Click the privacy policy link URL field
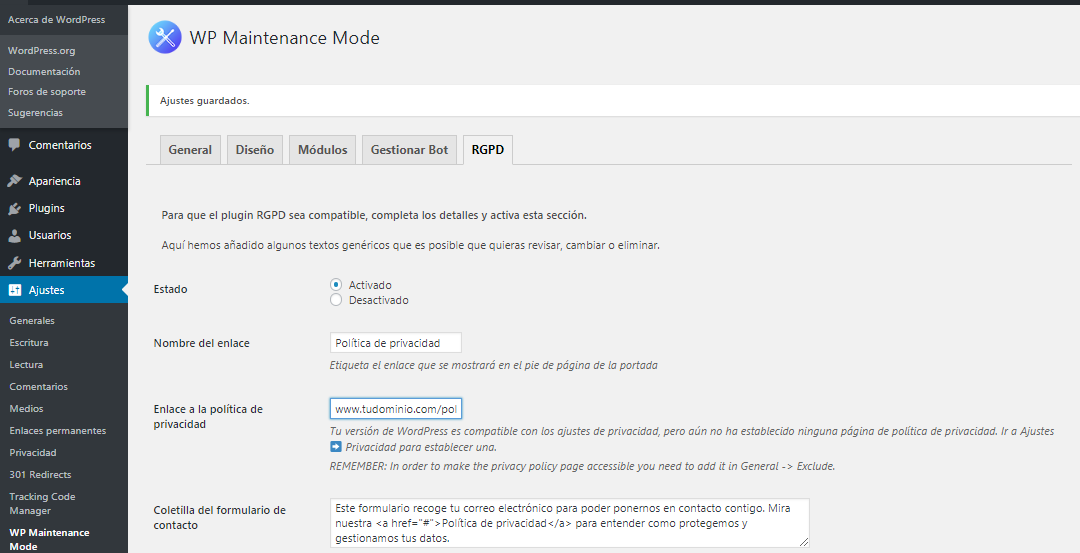 pos(395,408)
